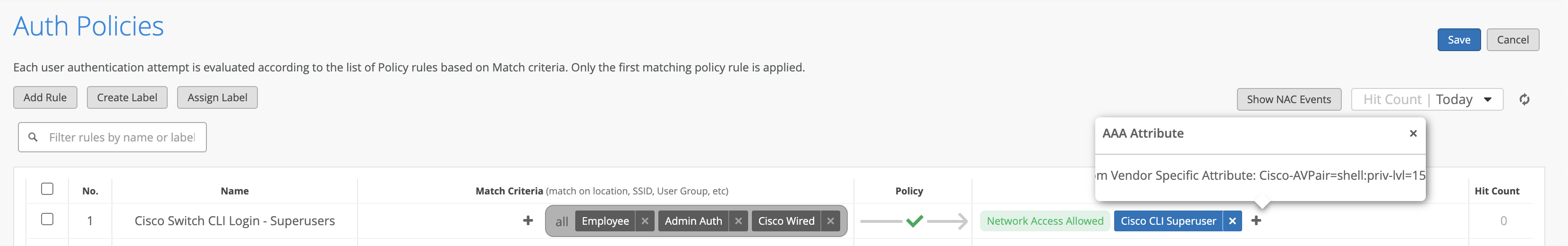The width and height of the screenshot is (1568, 246).
Task: Remove the Cisco CLI Superuser label
Action: click(1232, 221)
